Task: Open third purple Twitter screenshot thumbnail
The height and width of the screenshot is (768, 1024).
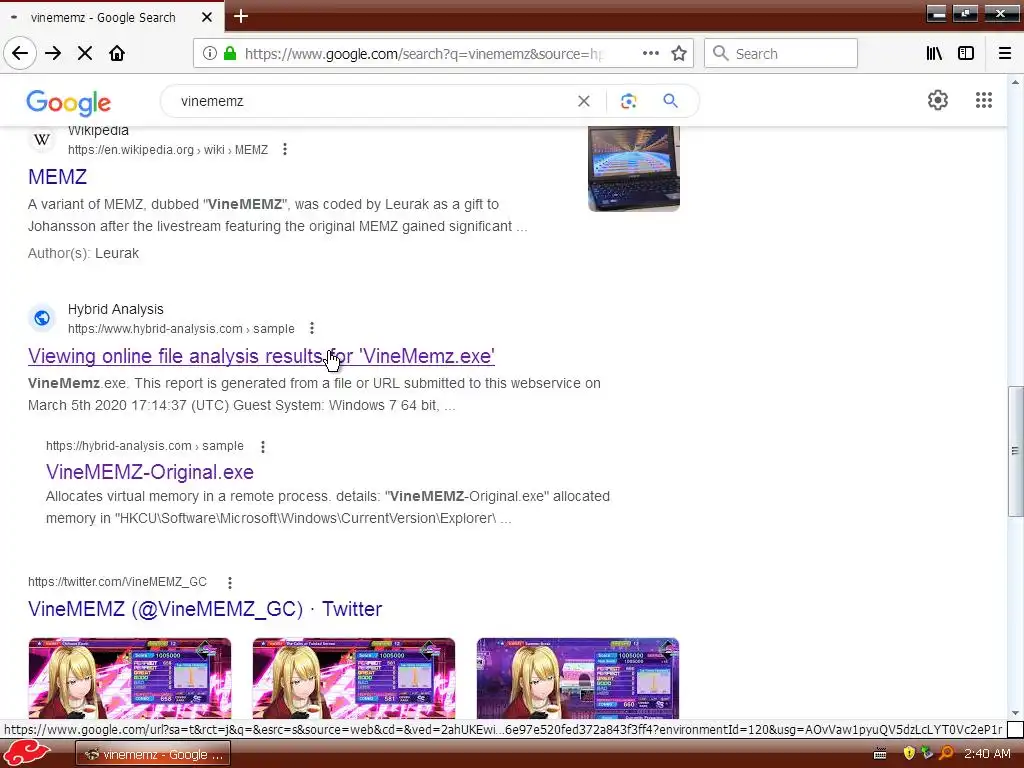Action: click(x=578, y=679)
